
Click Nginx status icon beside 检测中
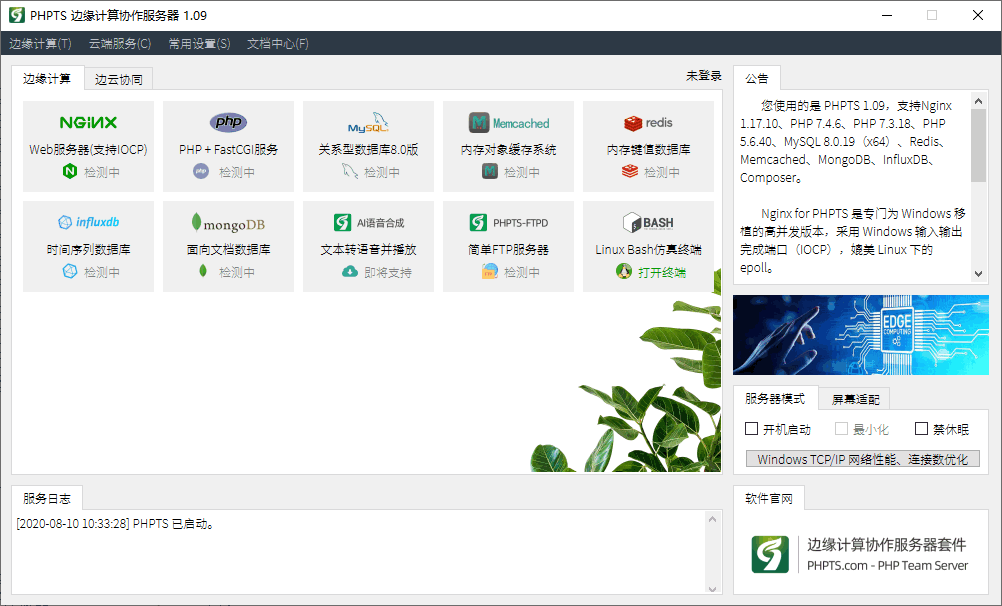pyautogui.click(x=70, y=171)
